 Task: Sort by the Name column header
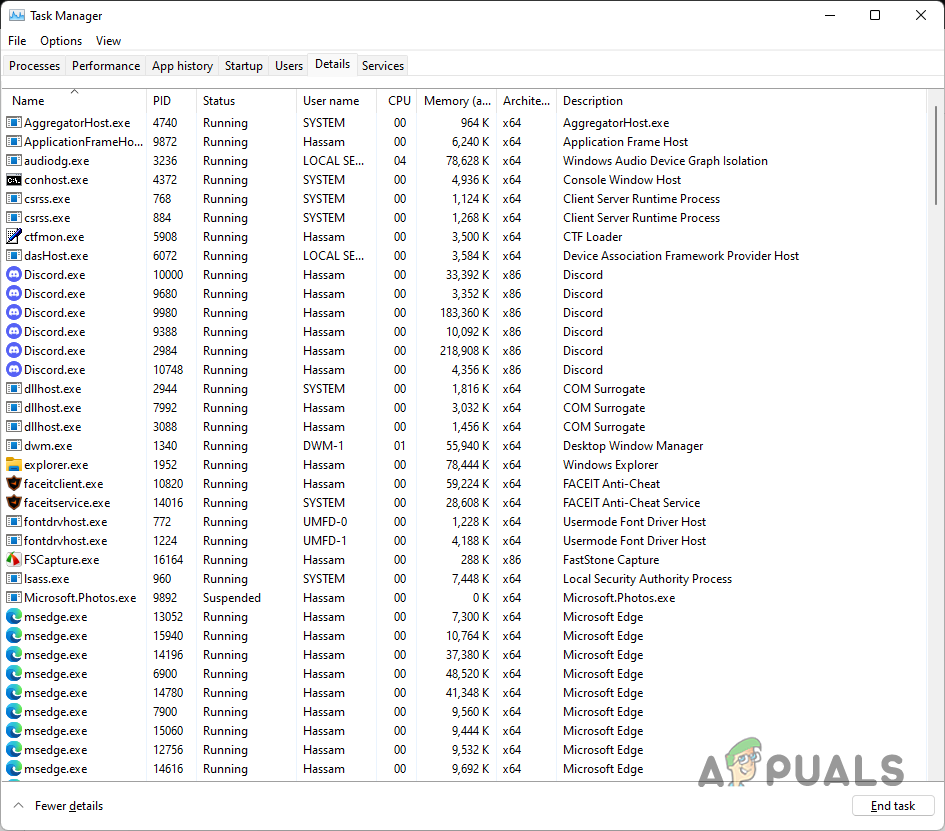click(x=74, y=101)
